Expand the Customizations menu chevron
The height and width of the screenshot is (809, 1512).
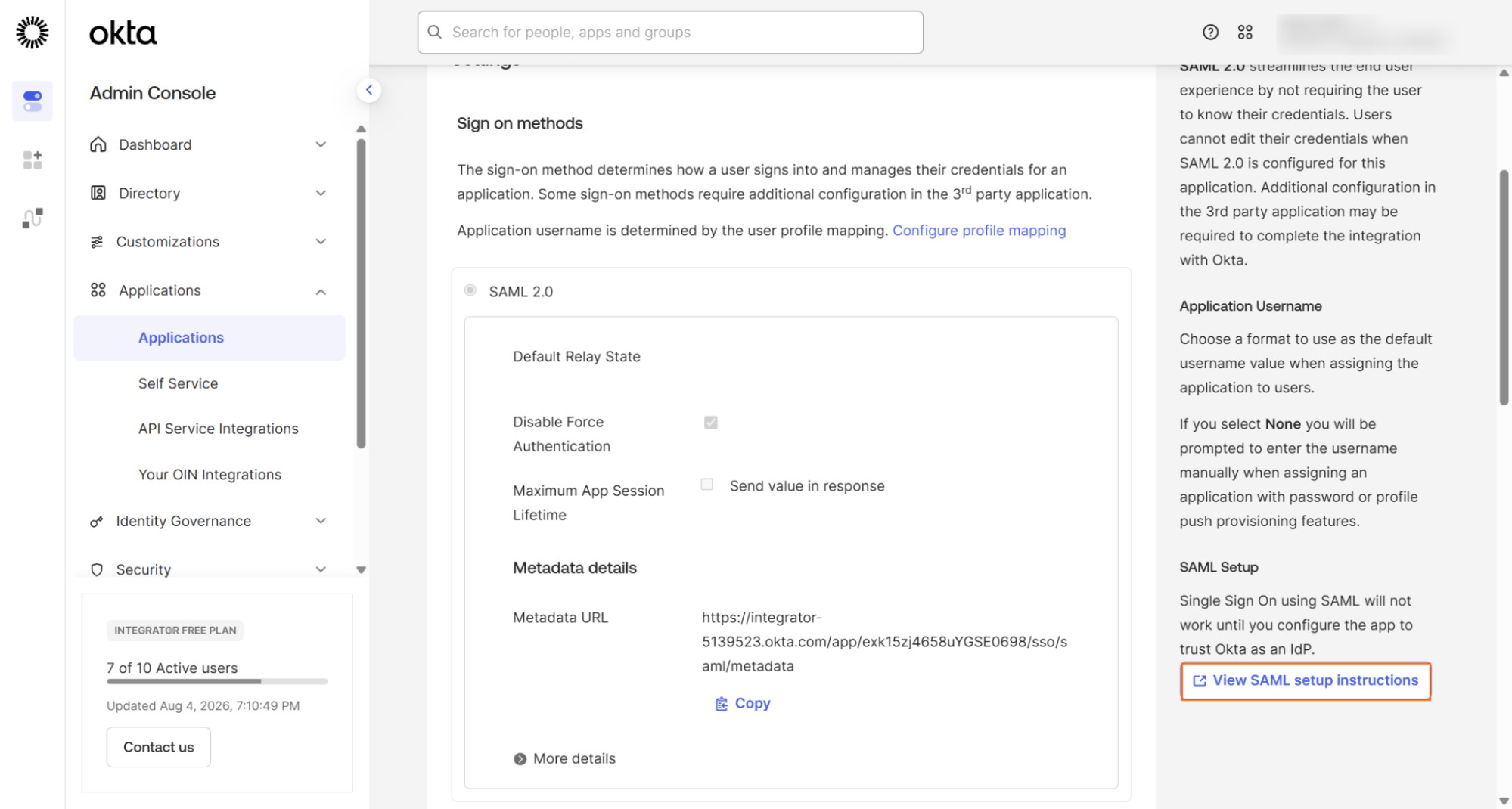coord(321,242)
